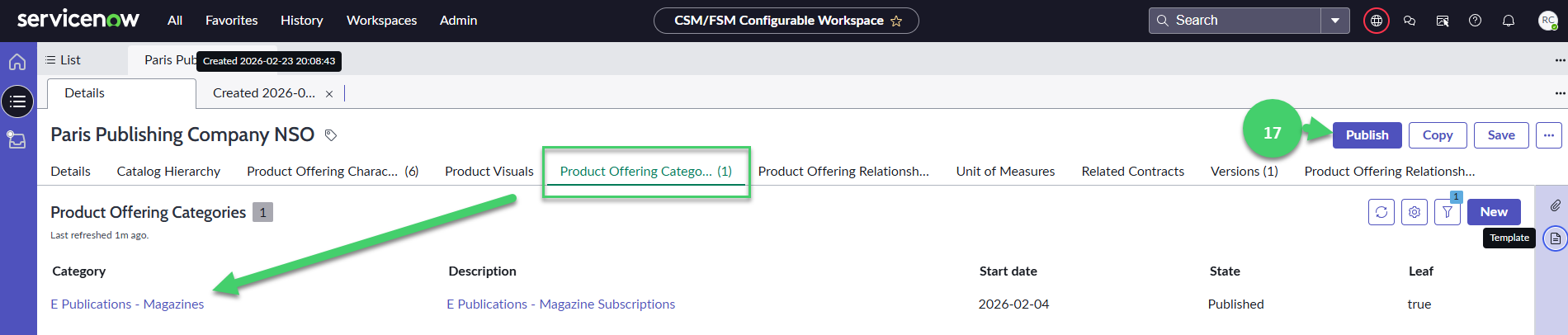
Task: Open the Catalog Hierarchy tab
Action: click(x=168, y=172)
